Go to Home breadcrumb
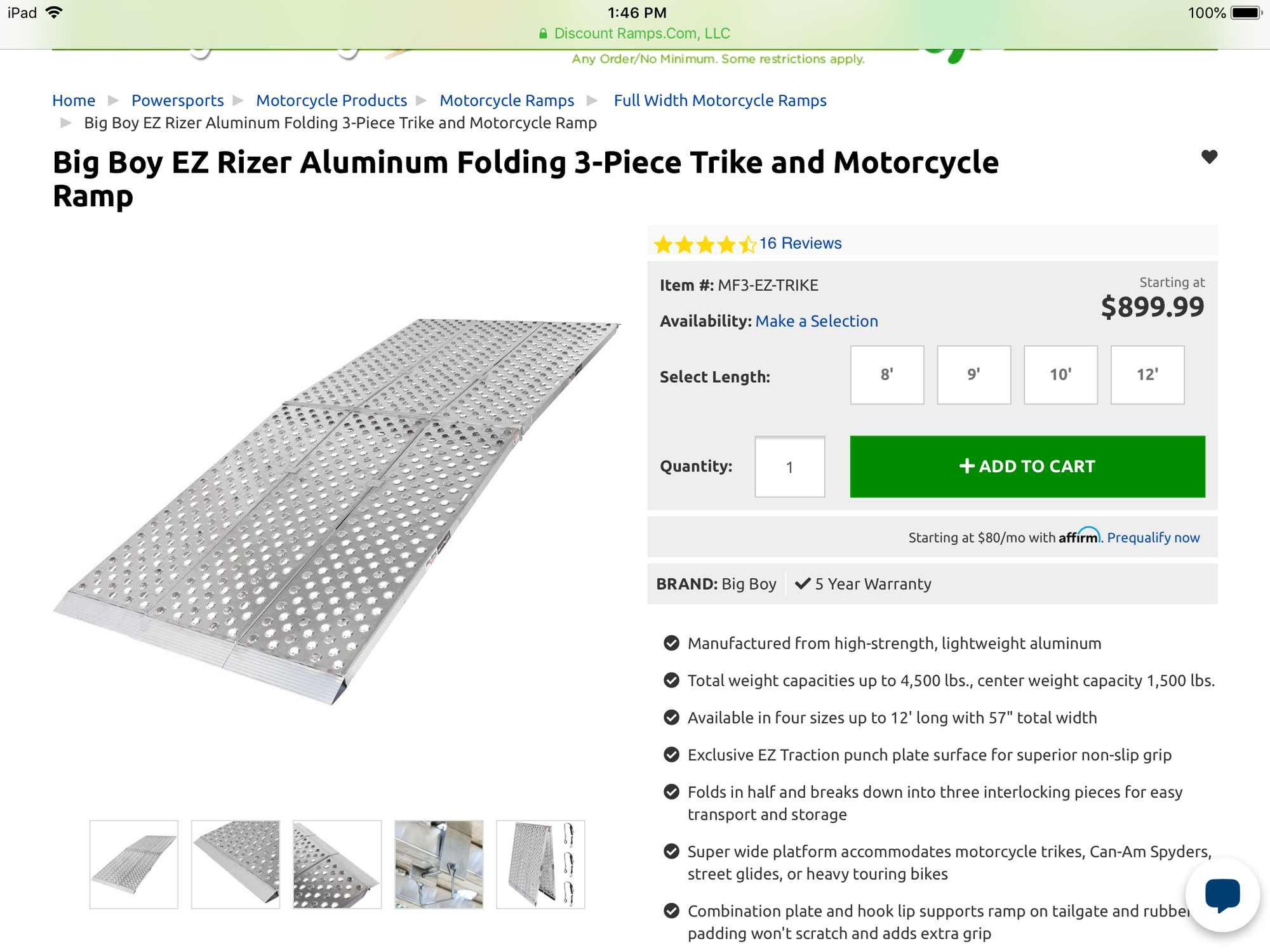The height and width of the screenshot is (952, 1270). tap(74, 100)
